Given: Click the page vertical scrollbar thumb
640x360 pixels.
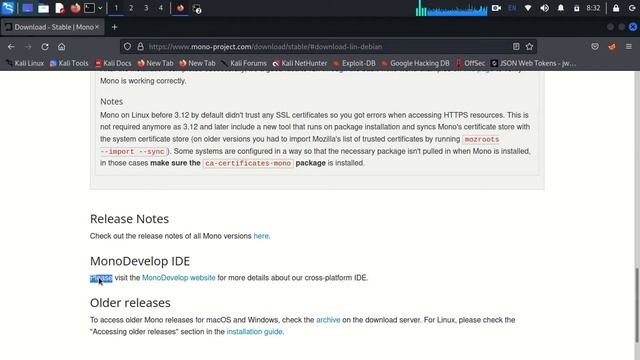Looking at the screenshot, I should pyautogui.click(x=637, y=305).
